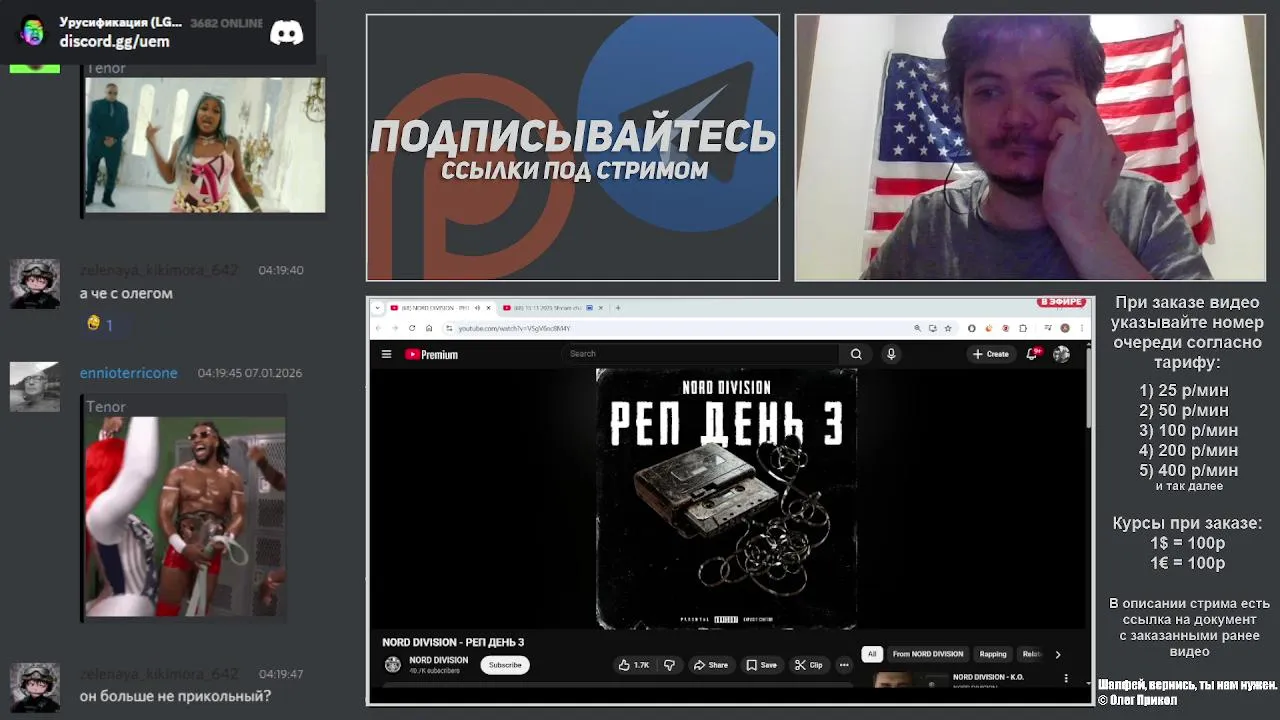Viewport: 1280px width, 720px height.
Task: Open the Chrome profile avatar
Action: 1065,328
